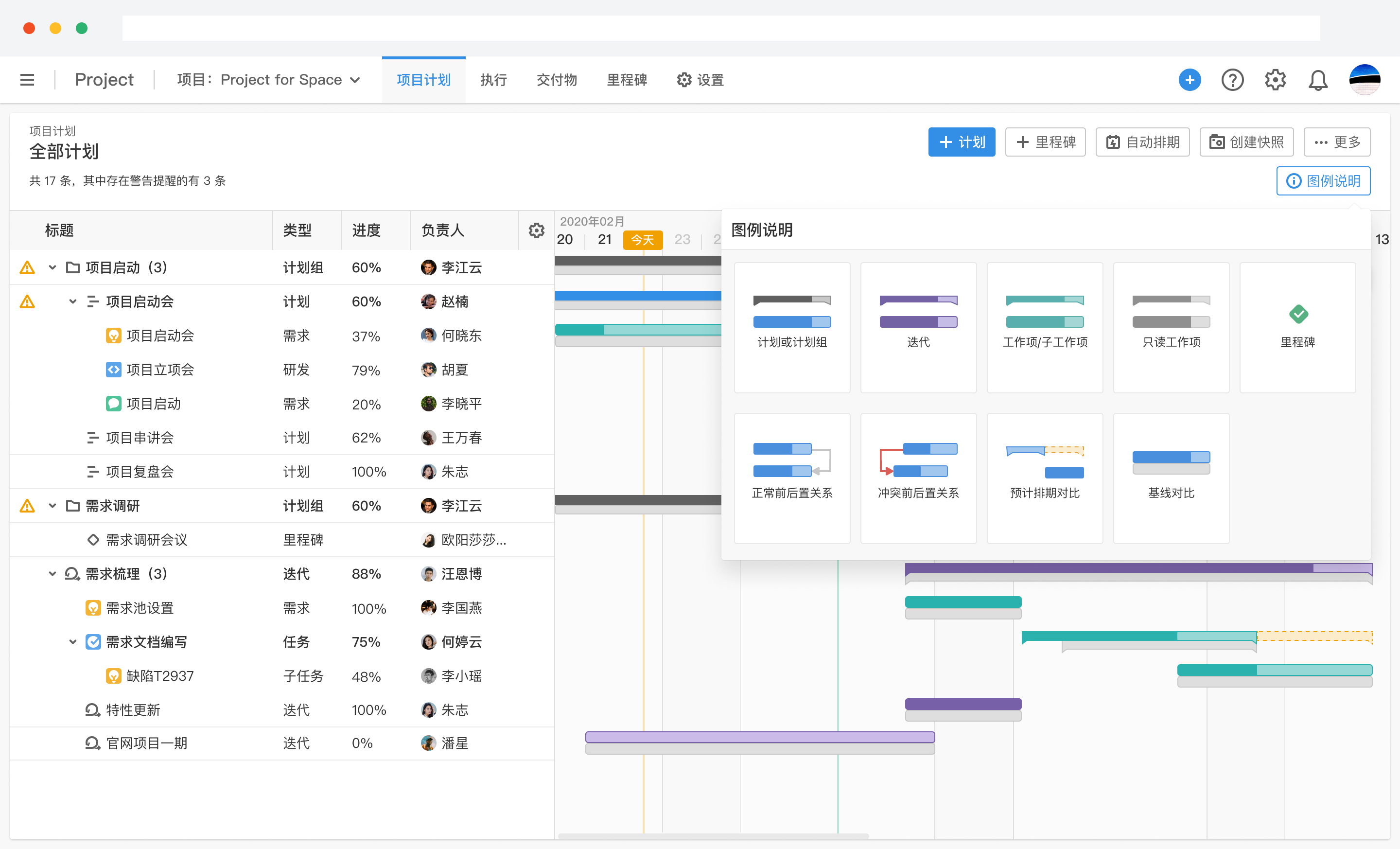
Task: Click the 自动排期 button
Action: coord(1143,141)
